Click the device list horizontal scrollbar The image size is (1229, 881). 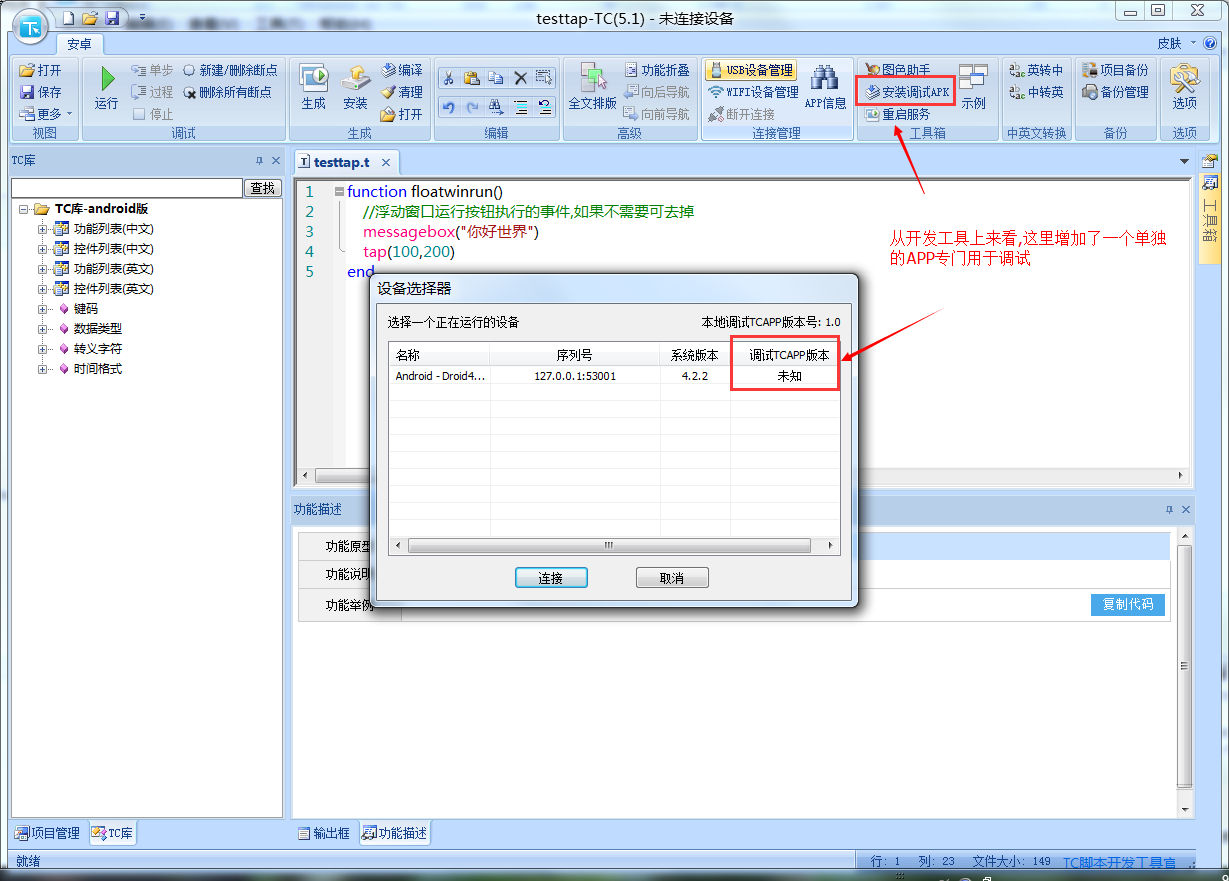[608, 546]
